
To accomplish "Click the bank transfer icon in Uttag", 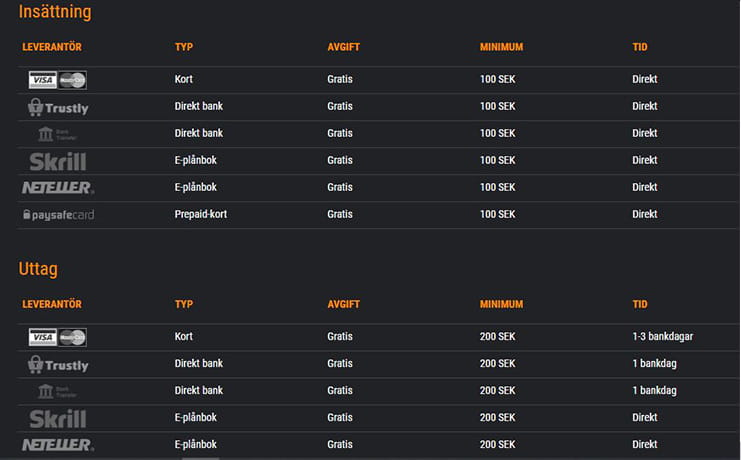I will (x=57, y=391).
